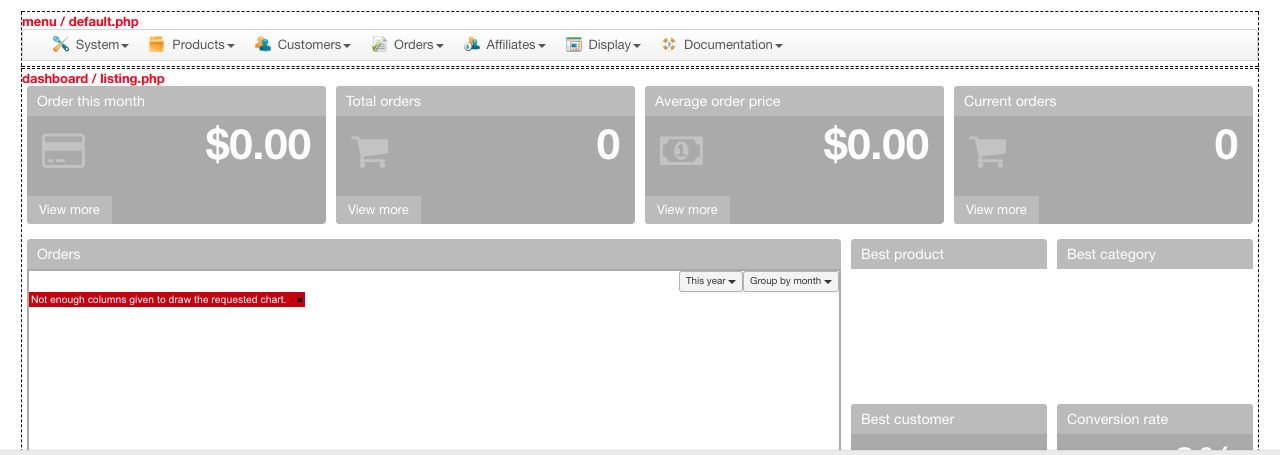Open the This year dropdown
The height and width of the screenshot is (455, 1280).
point(711,281)
